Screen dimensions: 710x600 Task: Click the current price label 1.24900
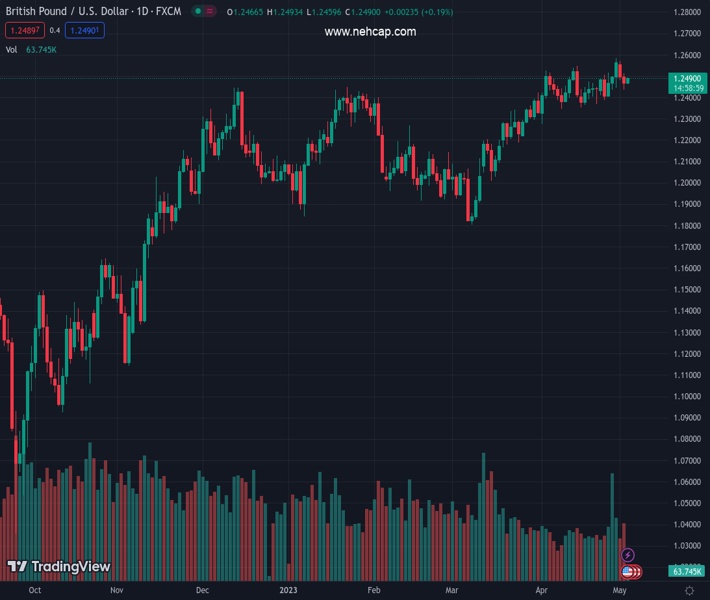click(688, 78)
